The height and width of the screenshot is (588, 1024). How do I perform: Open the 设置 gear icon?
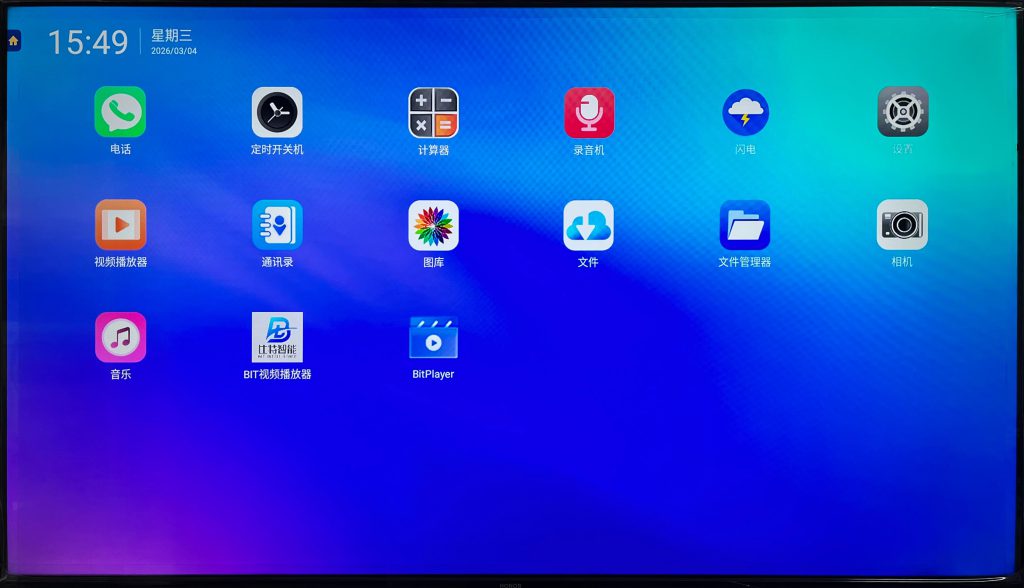point(902,112)
